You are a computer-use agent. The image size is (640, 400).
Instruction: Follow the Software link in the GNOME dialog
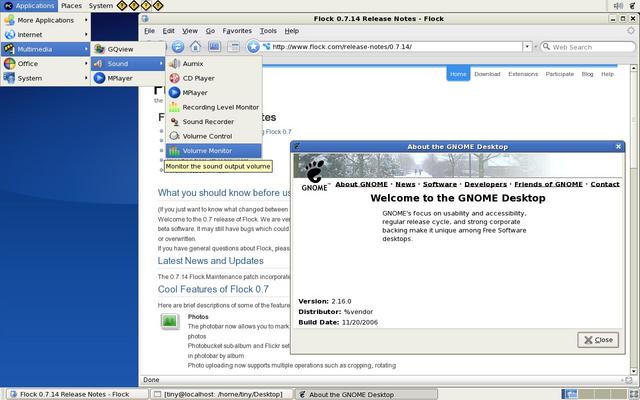[x=440, y=184]
